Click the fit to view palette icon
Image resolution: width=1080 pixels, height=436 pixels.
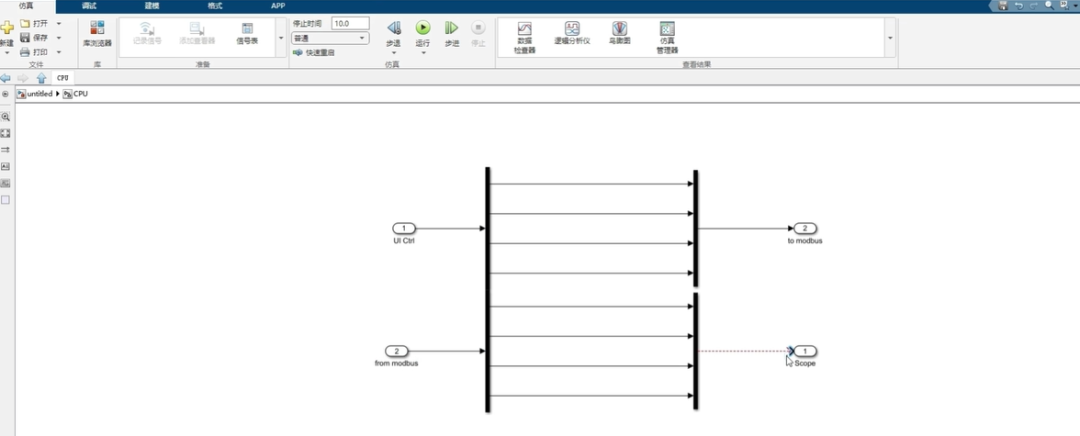(6, 133)
